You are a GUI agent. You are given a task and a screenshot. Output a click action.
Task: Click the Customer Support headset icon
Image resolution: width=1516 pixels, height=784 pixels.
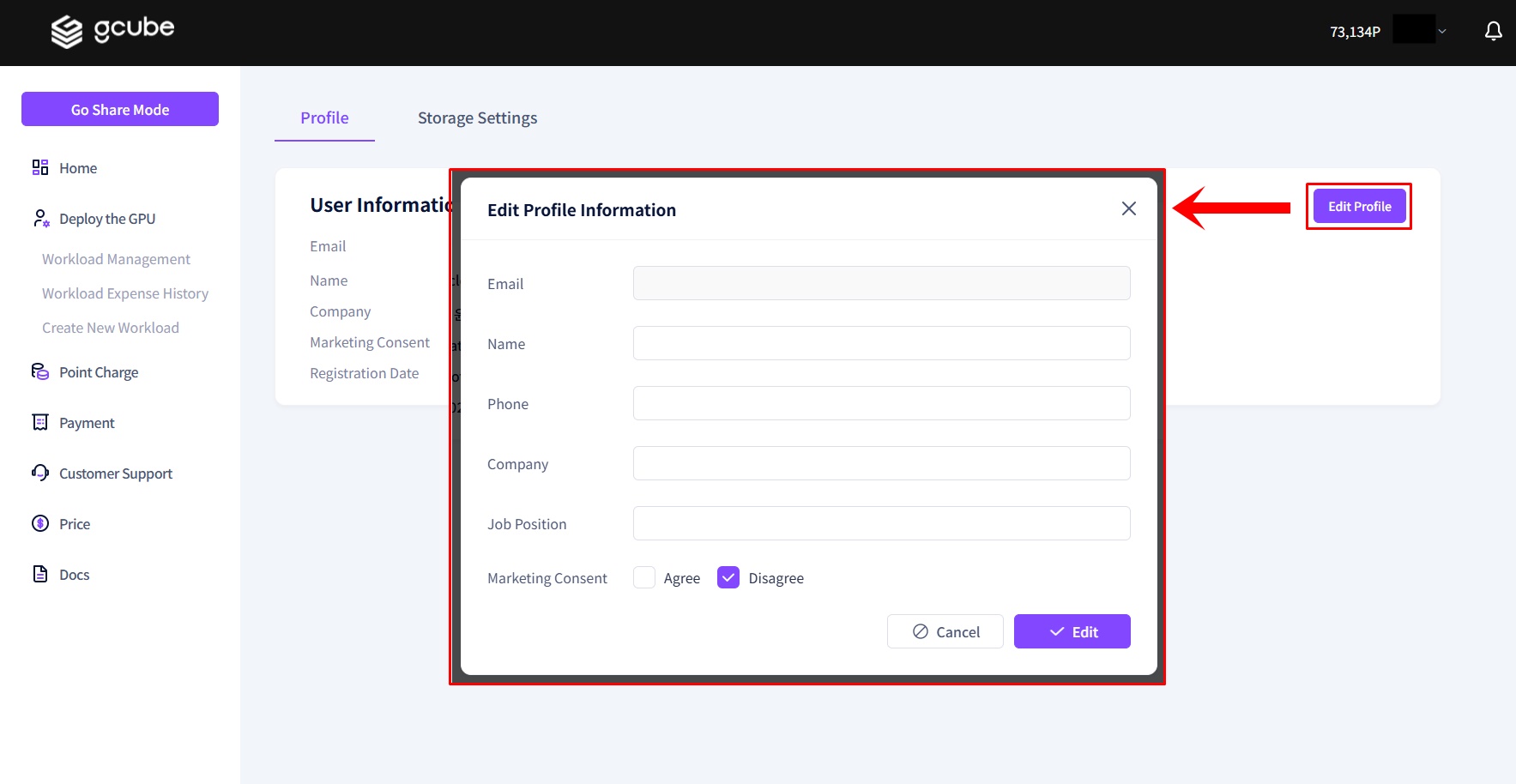click(x=40, y=473)
